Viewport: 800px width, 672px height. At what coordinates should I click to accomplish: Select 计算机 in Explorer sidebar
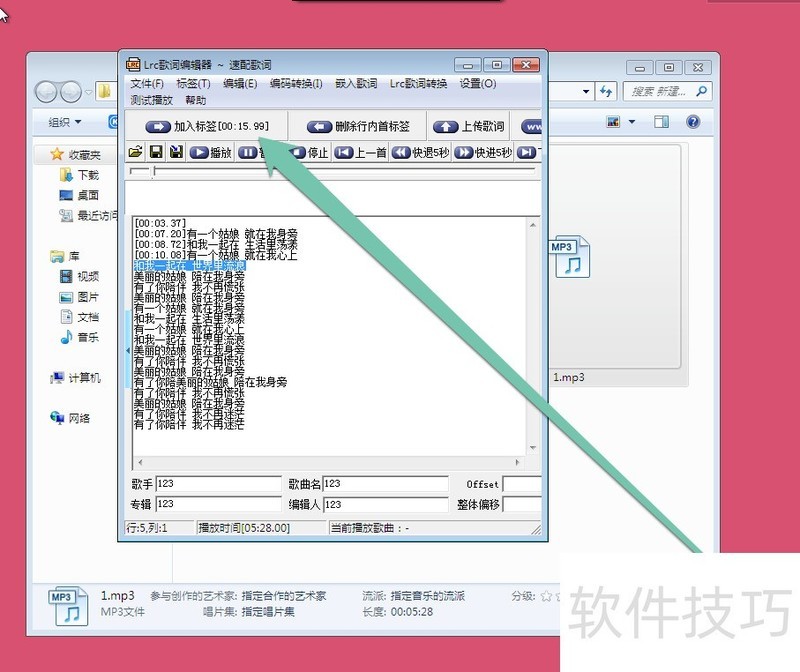76,378
